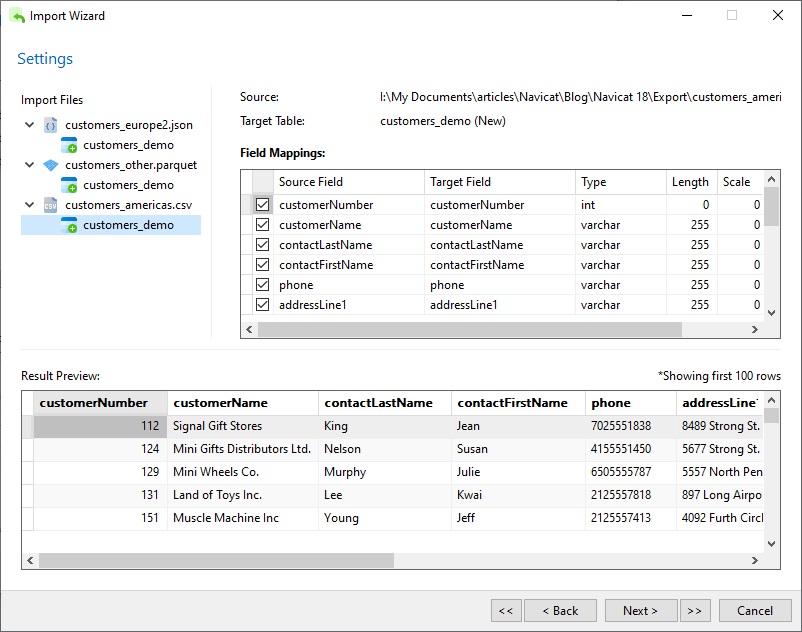This screenshot has width=802, height=632.
Task: Click the Import Wizard title bar icon
Action: point(17,16)
